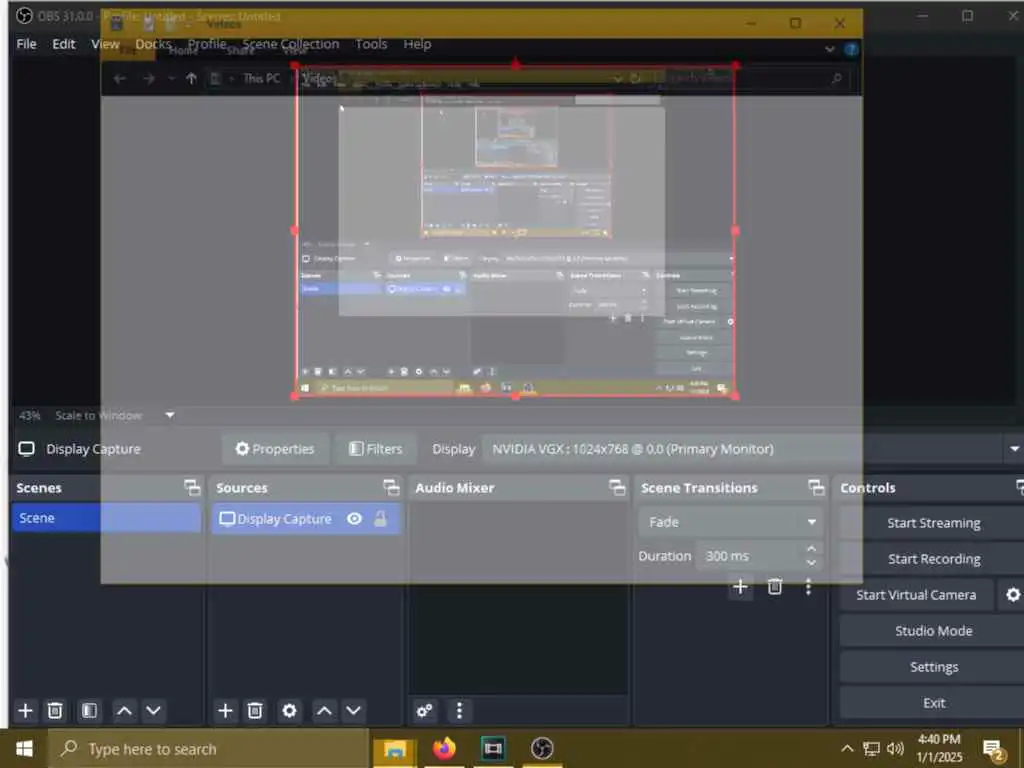Open File Explorer from taskbar
Viewport: 1024px width, 768px height.
point(394,748)
